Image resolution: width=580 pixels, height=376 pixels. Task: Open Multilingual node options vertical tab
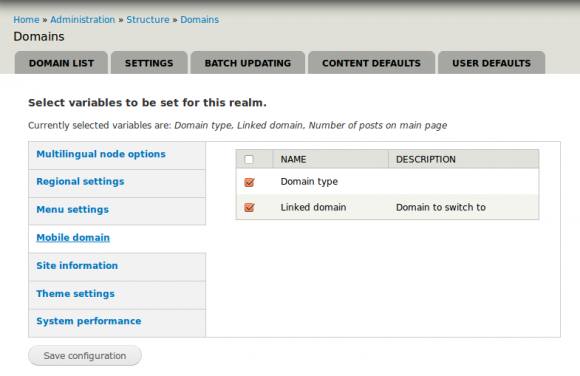point(117,155)
